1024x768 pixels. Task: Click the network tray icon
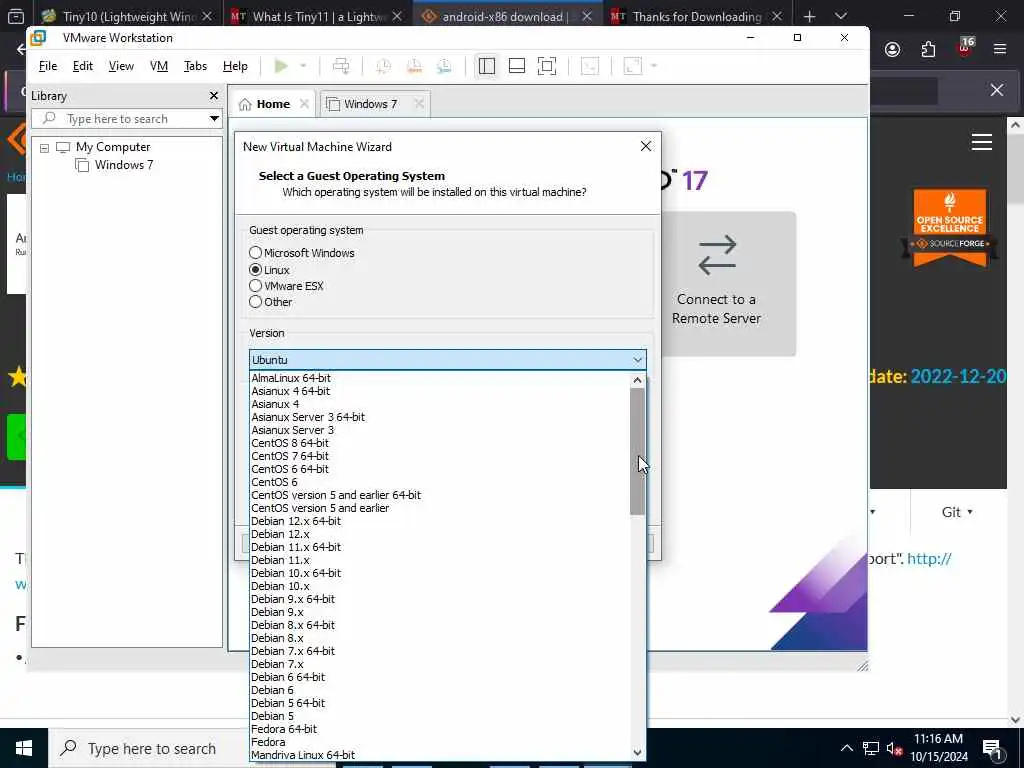[871, 749]
